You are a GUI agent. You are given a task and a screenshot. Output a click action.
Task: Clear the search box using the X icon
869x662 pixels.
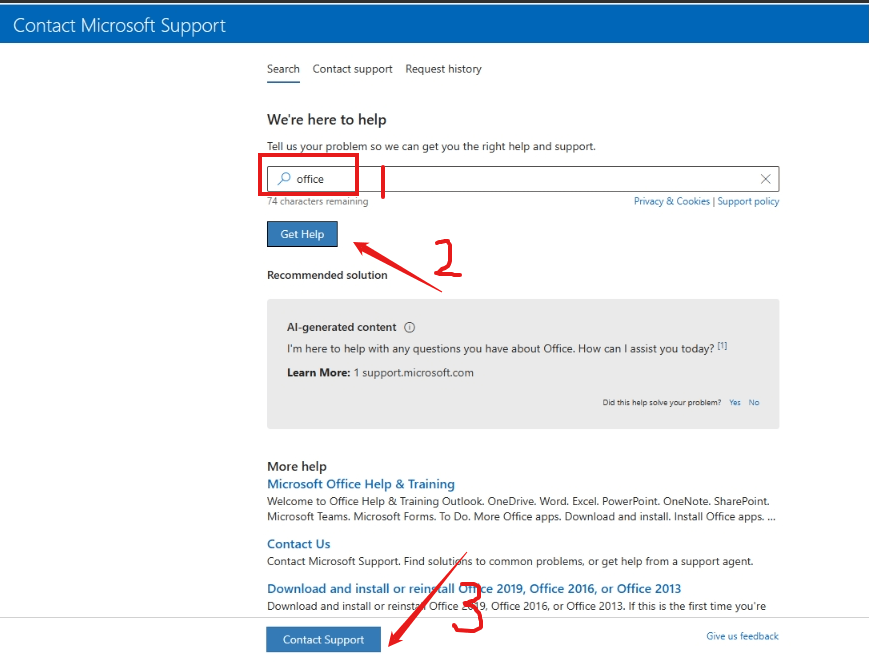[x=766, y=178]
